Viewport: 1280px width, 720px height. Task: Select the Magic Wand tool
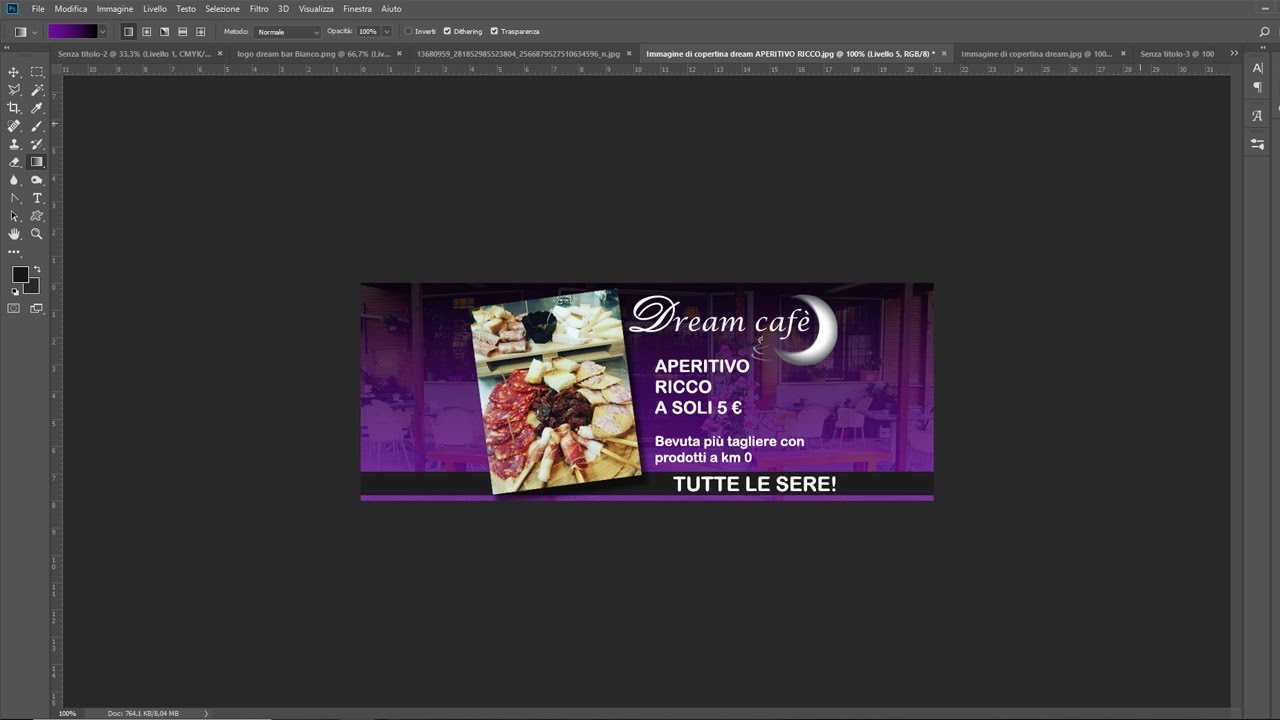click(x=37, y=90)
